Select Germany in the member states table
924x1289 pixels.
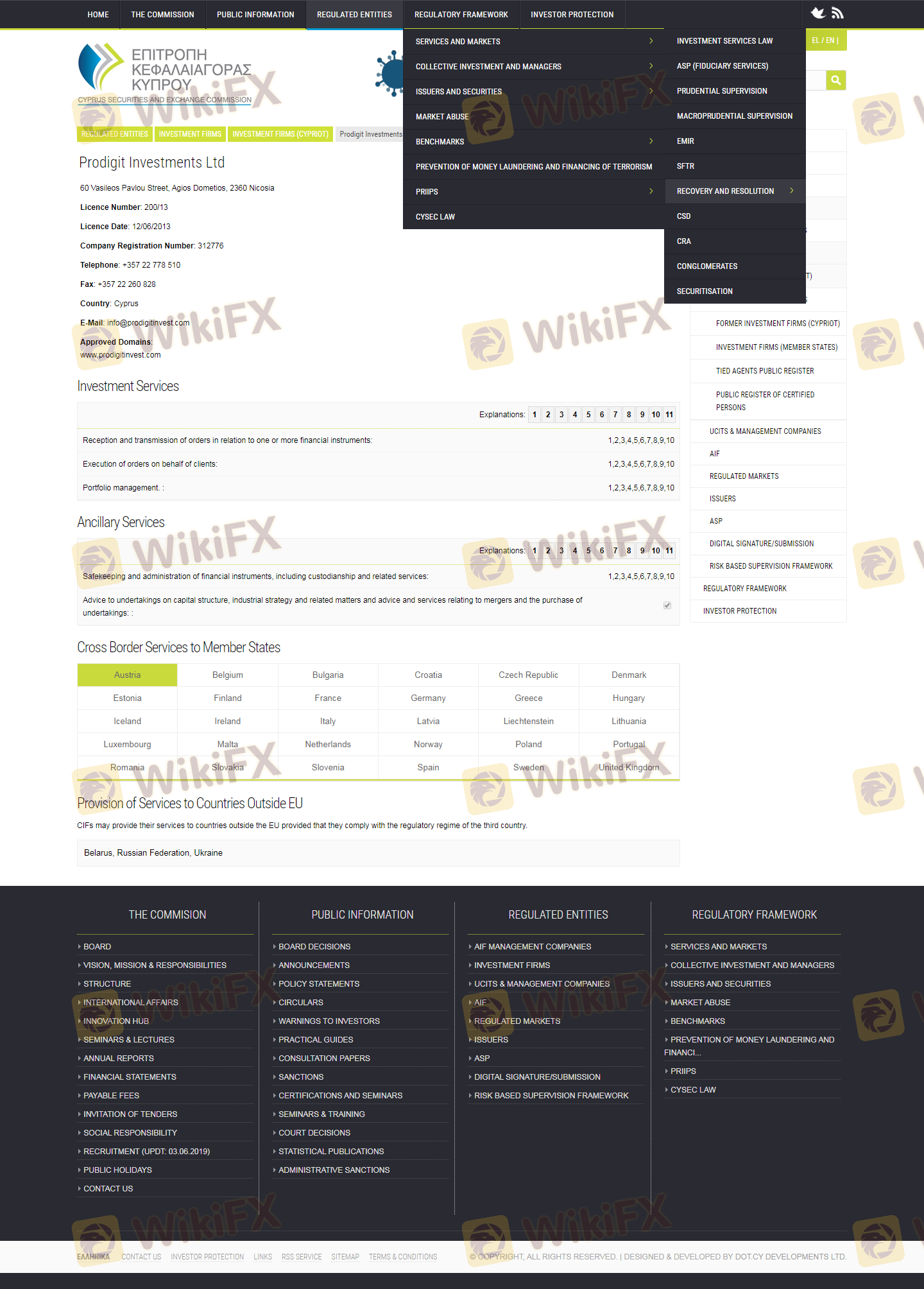click(x=428, y=698)
